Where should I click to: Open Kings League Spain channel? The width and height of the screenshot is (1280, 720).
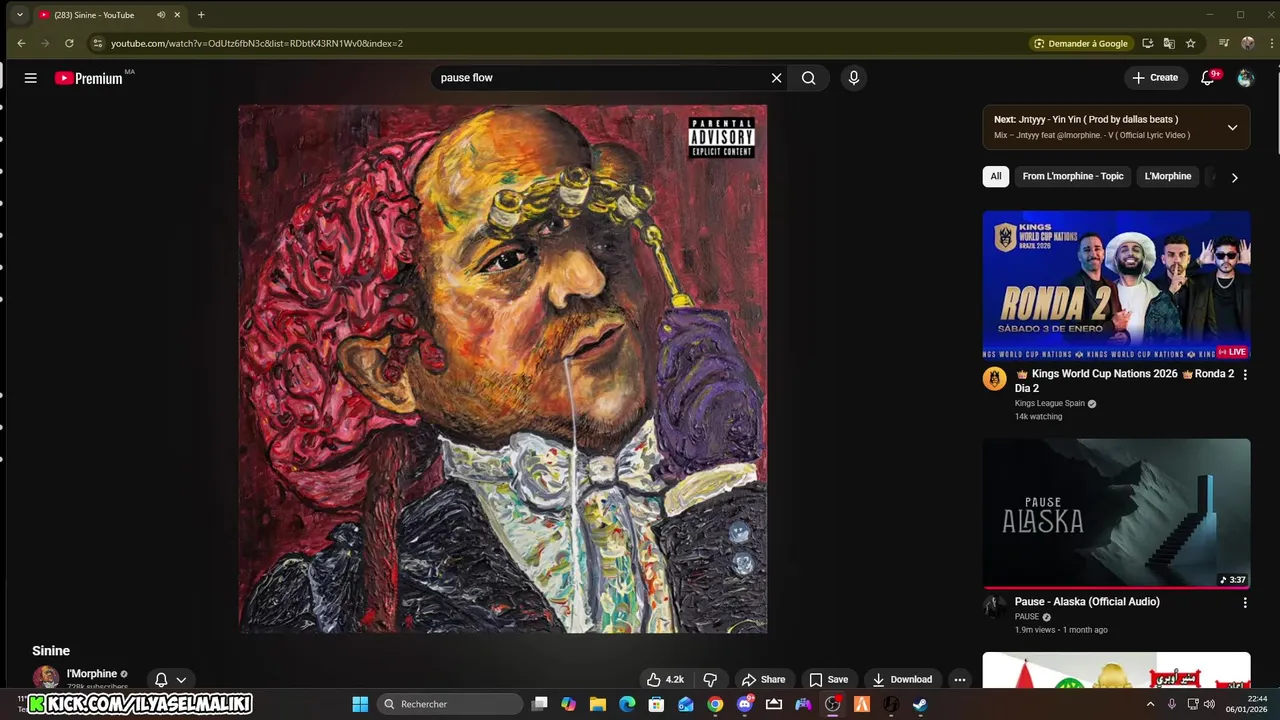(1050, 404)
